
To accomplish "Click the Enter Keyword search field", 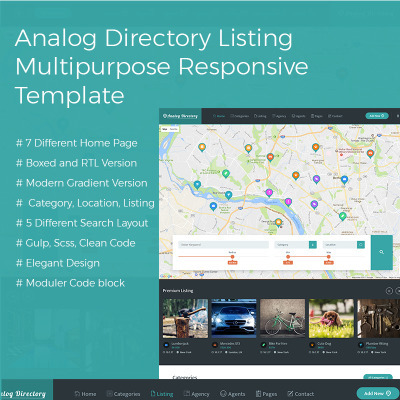I will click(x=223, y=245).
